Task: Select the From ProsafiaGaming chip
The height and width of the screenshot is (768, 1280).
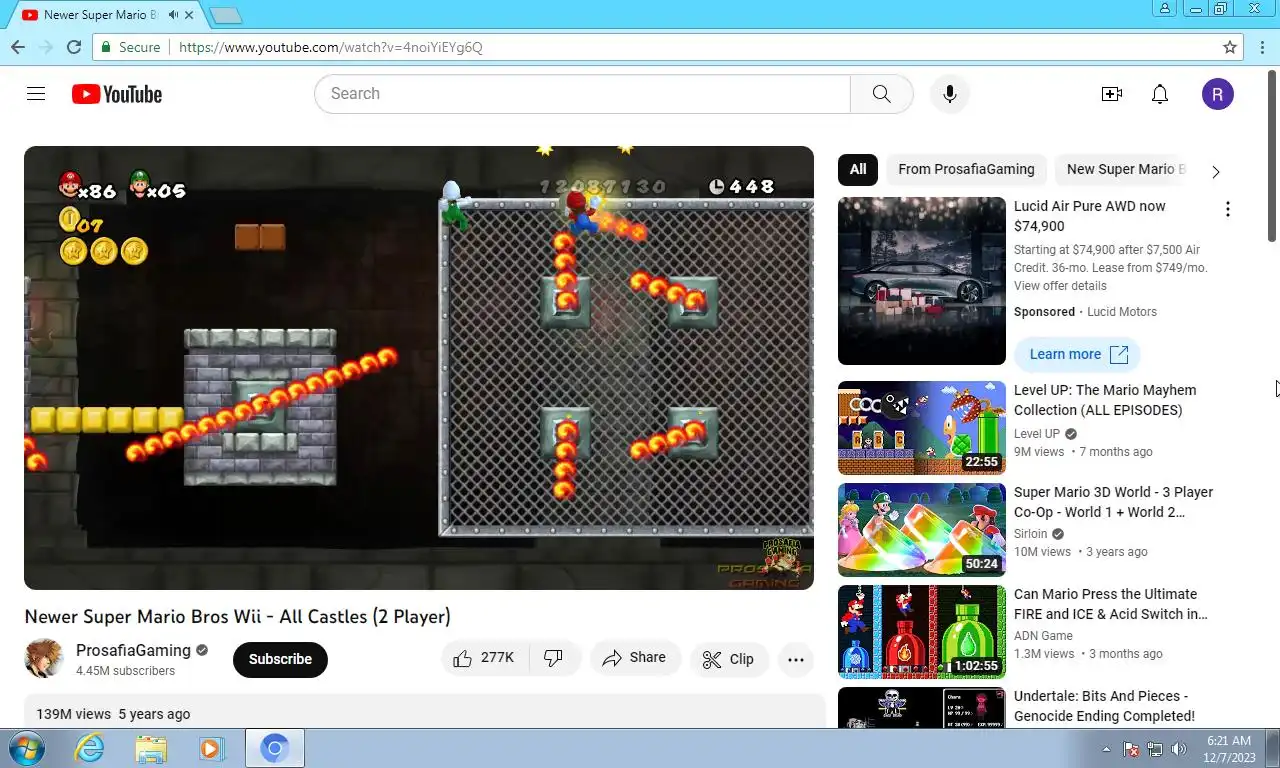Action: (x=966, y=169)
